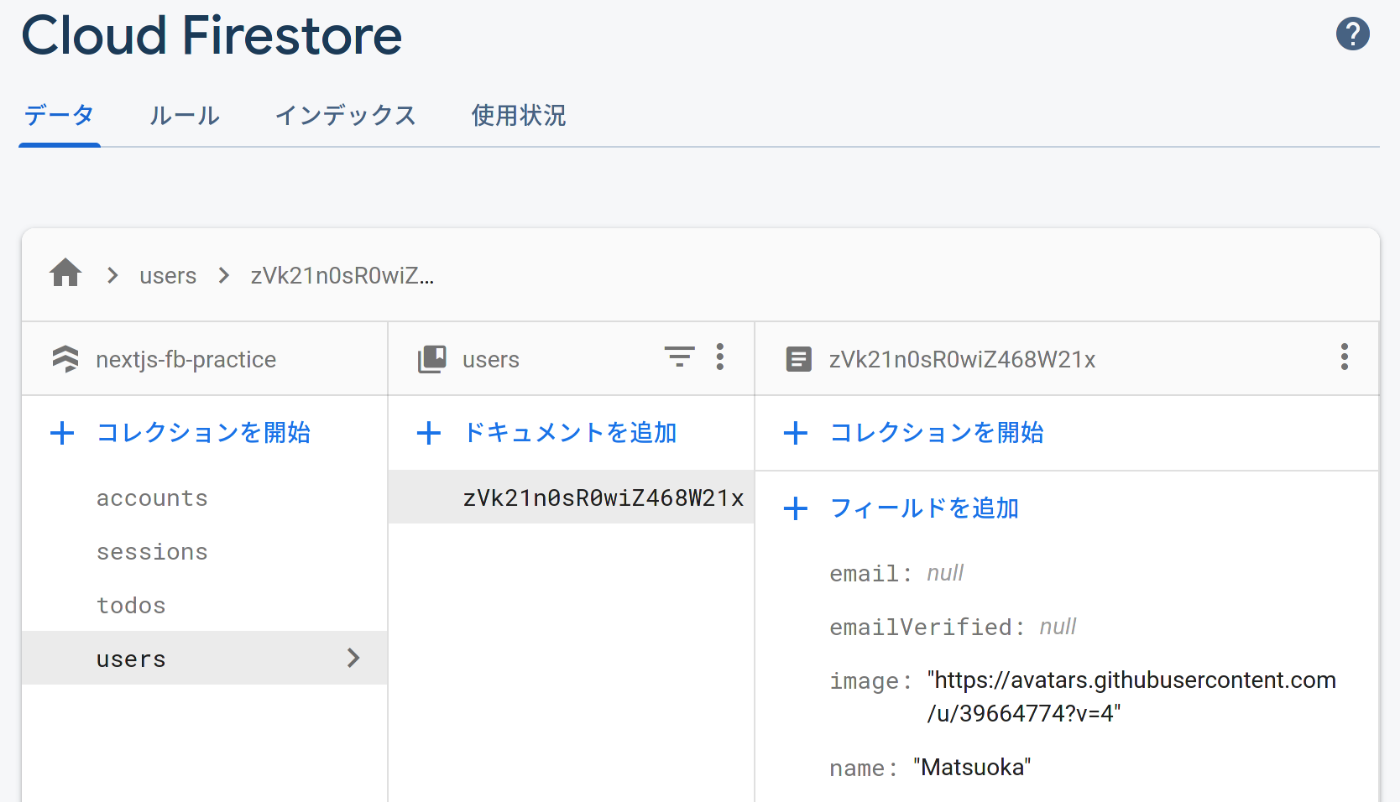The width and height of the screenshot is (1400, 802).
Task: Click plus icon beside ドキュメントを追加
Action: [x=429, y=433]
